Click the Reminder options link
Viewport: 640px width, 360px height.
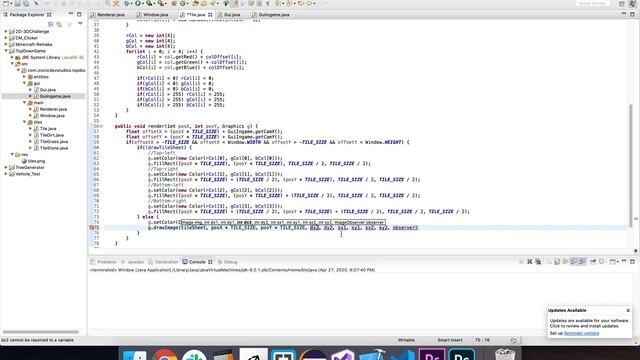pyautogui.click(x=581, y=333)
